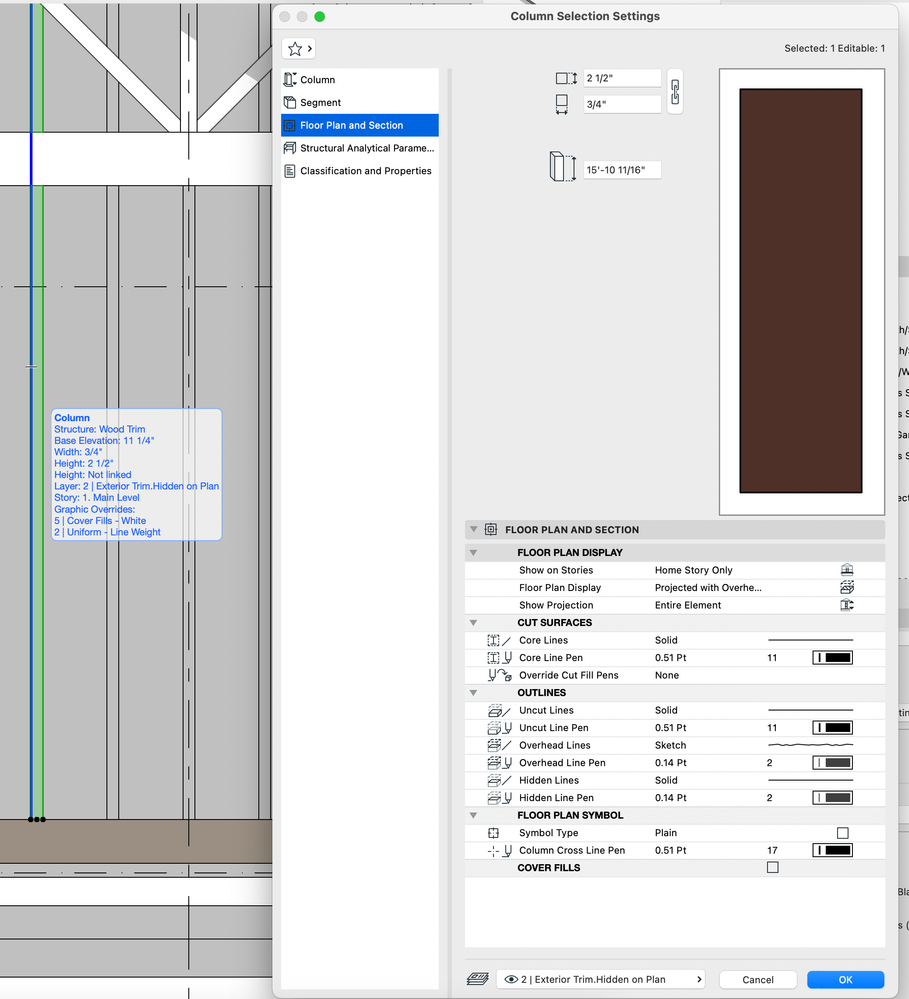Click the Show Projection row icon

click(x=846, y=605)
